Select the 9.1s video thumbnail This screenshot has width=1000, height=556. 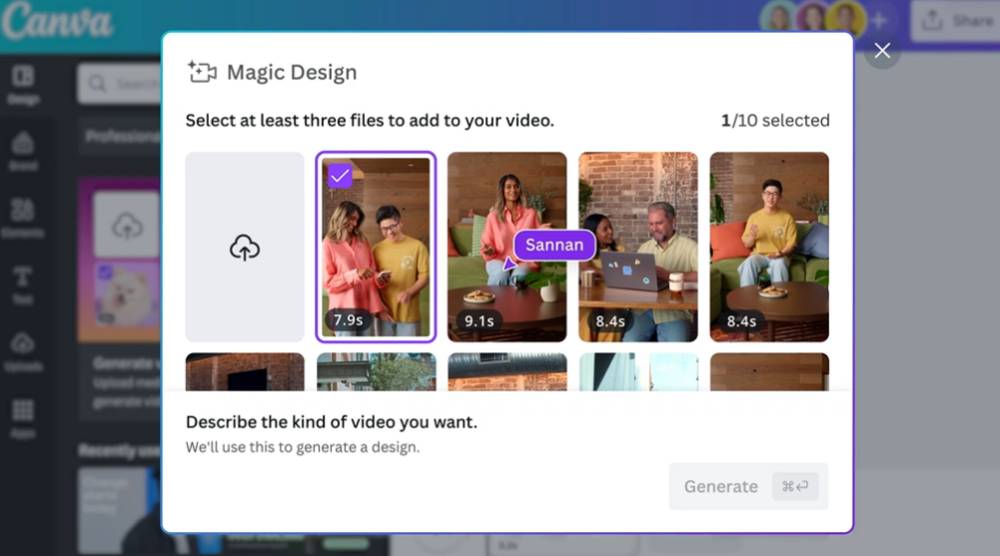click(x=507, y=247)
